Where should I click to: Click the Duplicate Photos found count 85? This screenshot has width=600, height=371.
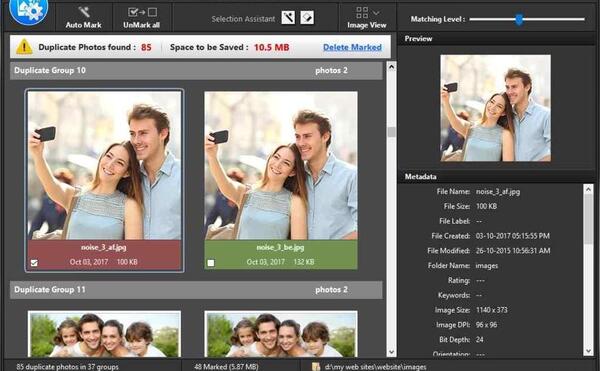(x=146, y=47)
